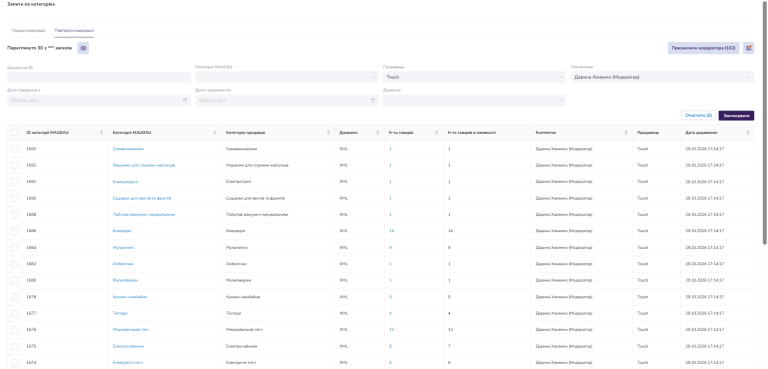This screenshot has height=369, width=768.
Task: Open calendar icon in 'Дата створення по' field
Action: click(x=373, y=100)
